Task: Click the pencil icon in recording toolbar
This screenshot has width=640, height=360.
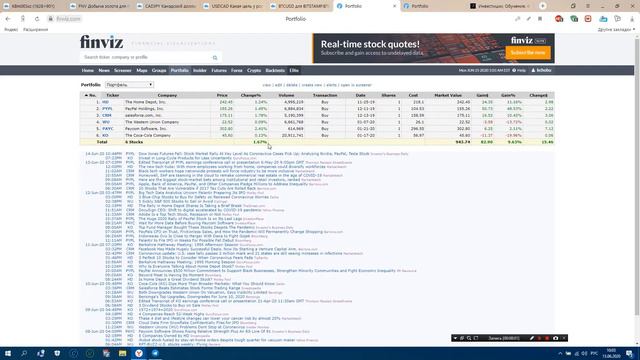Action: [531, 338]
